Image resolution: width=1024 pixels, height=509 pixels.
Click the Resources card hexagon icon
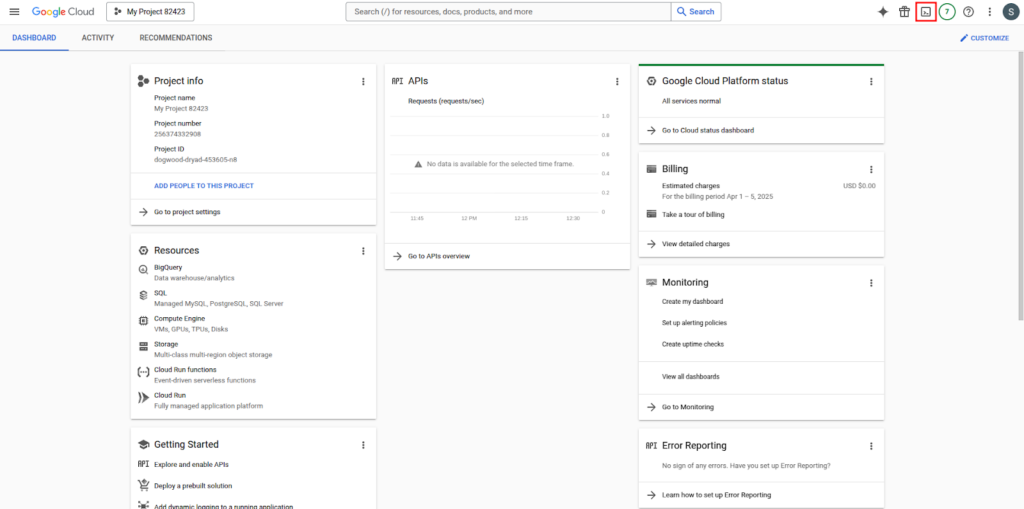tap(143, 251)
